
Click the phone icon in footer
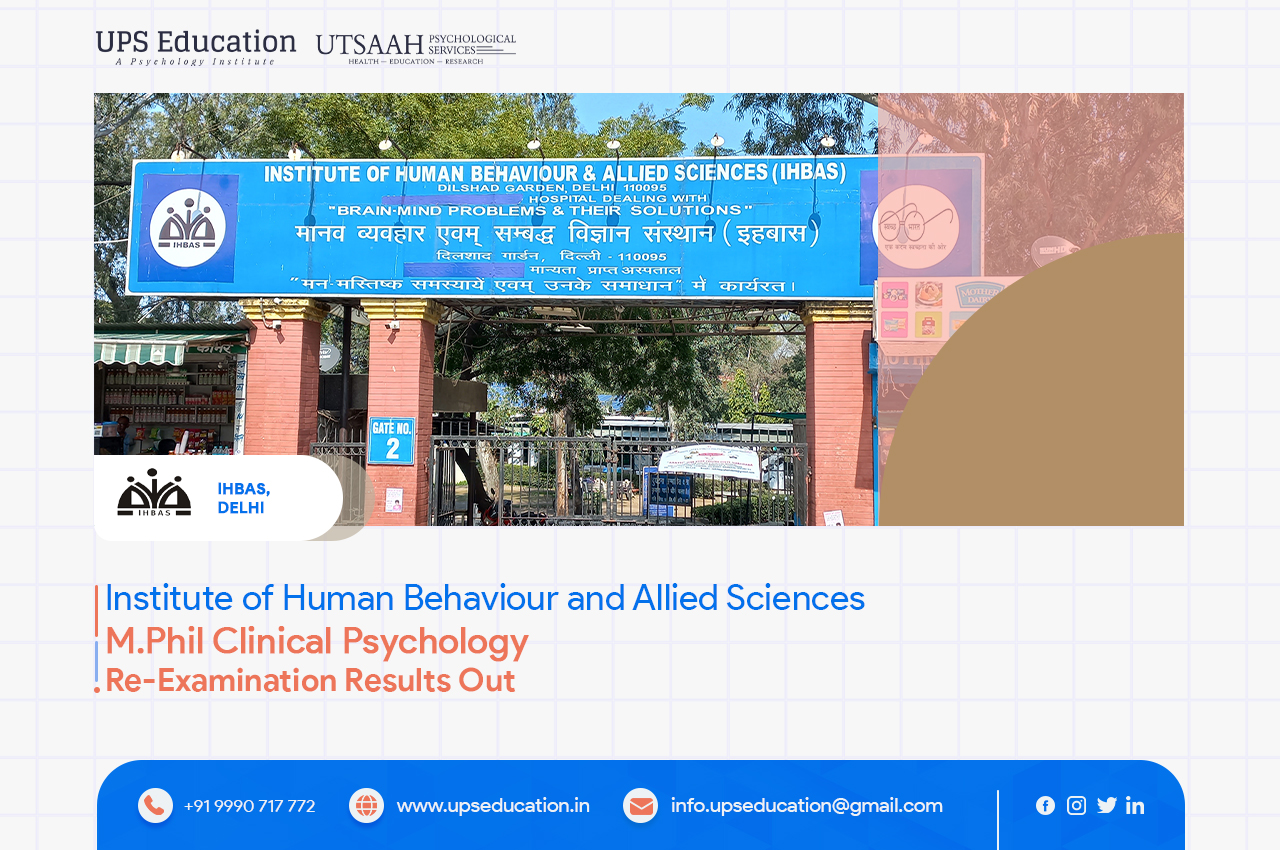(x=155, y=806)
